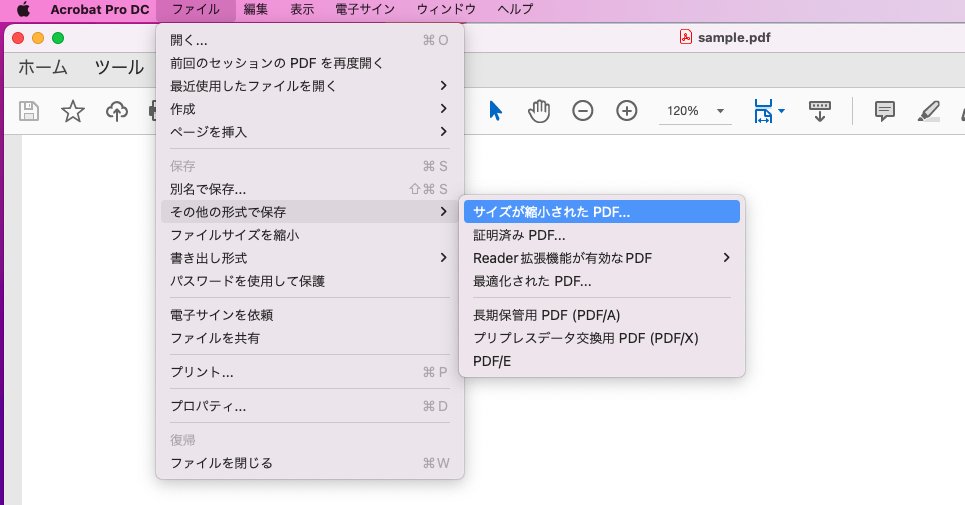Choose 別名で保存...
This screenshot has width=965, height=505.
[310, 189]
